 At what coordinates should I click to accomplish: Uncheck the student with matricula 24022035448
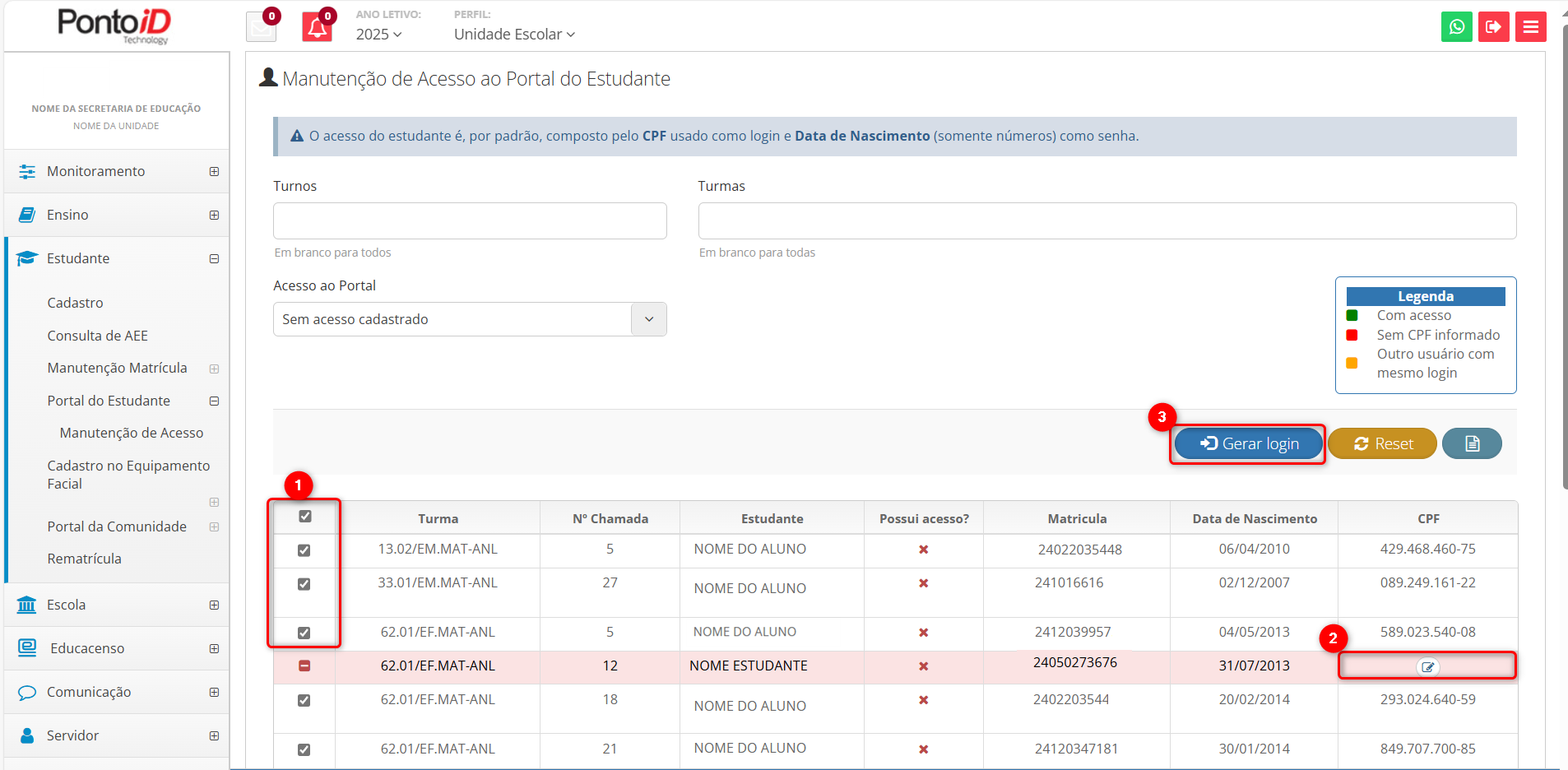(304, 550)
